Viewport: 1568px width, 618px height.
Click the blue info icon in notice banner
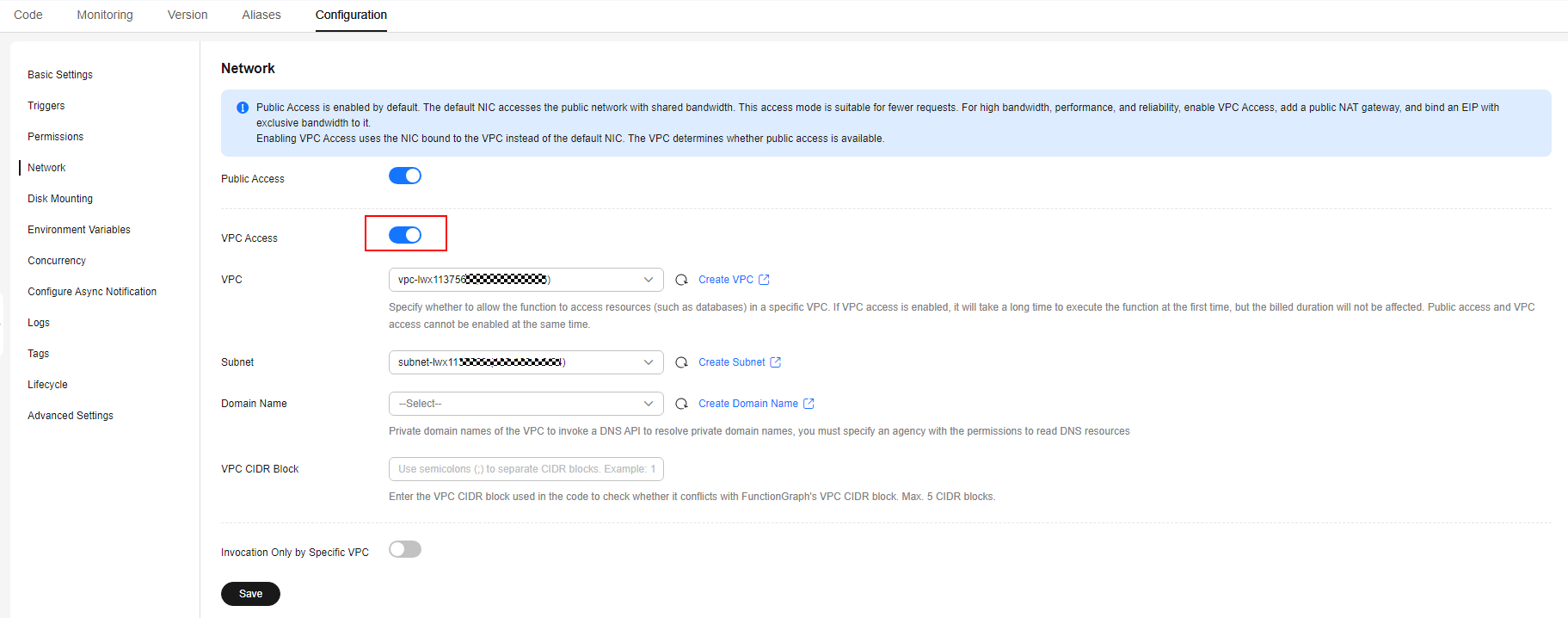tap(243, 108)
